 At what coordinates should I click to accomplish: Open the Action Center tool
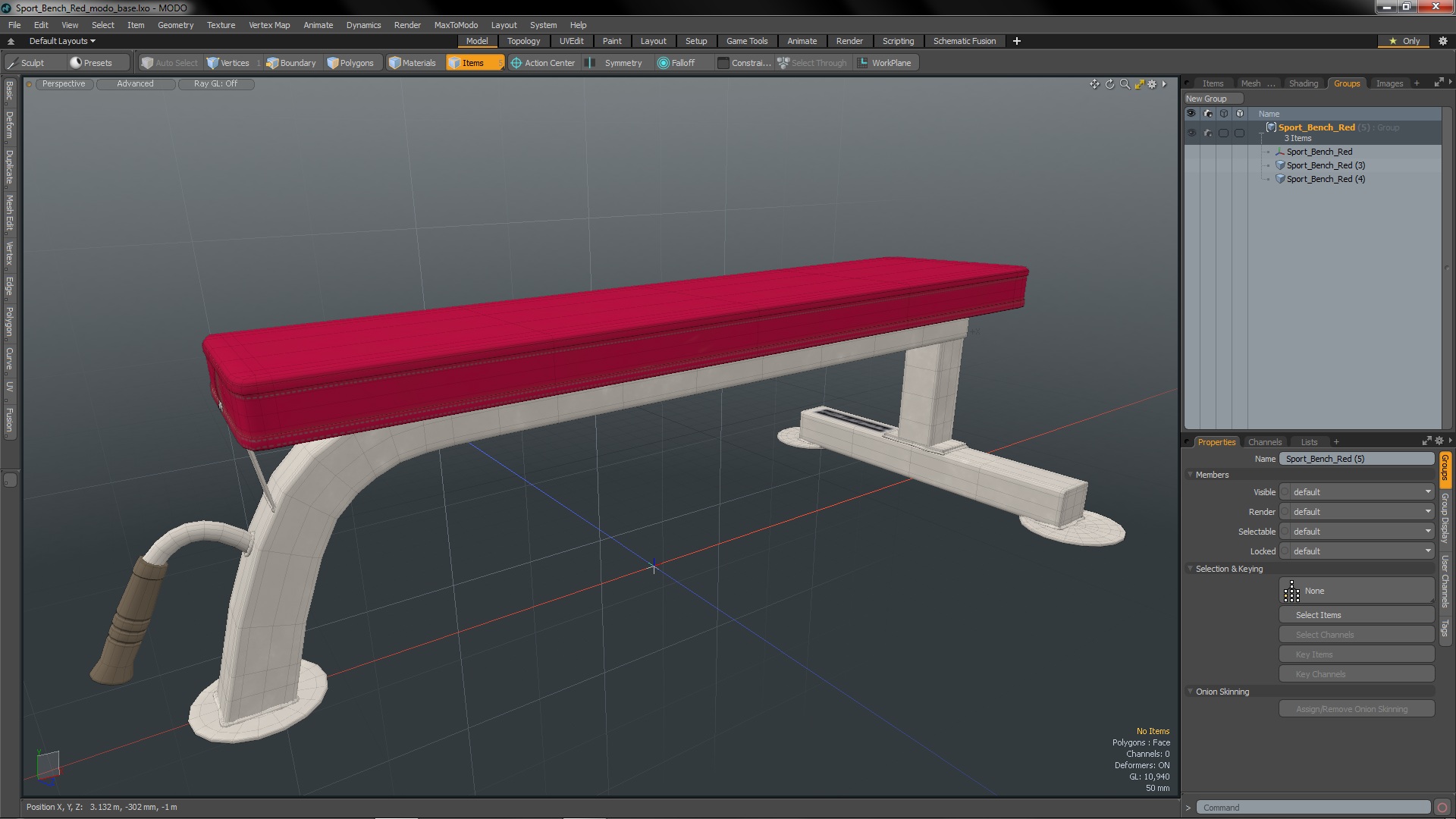click(543, 63)
